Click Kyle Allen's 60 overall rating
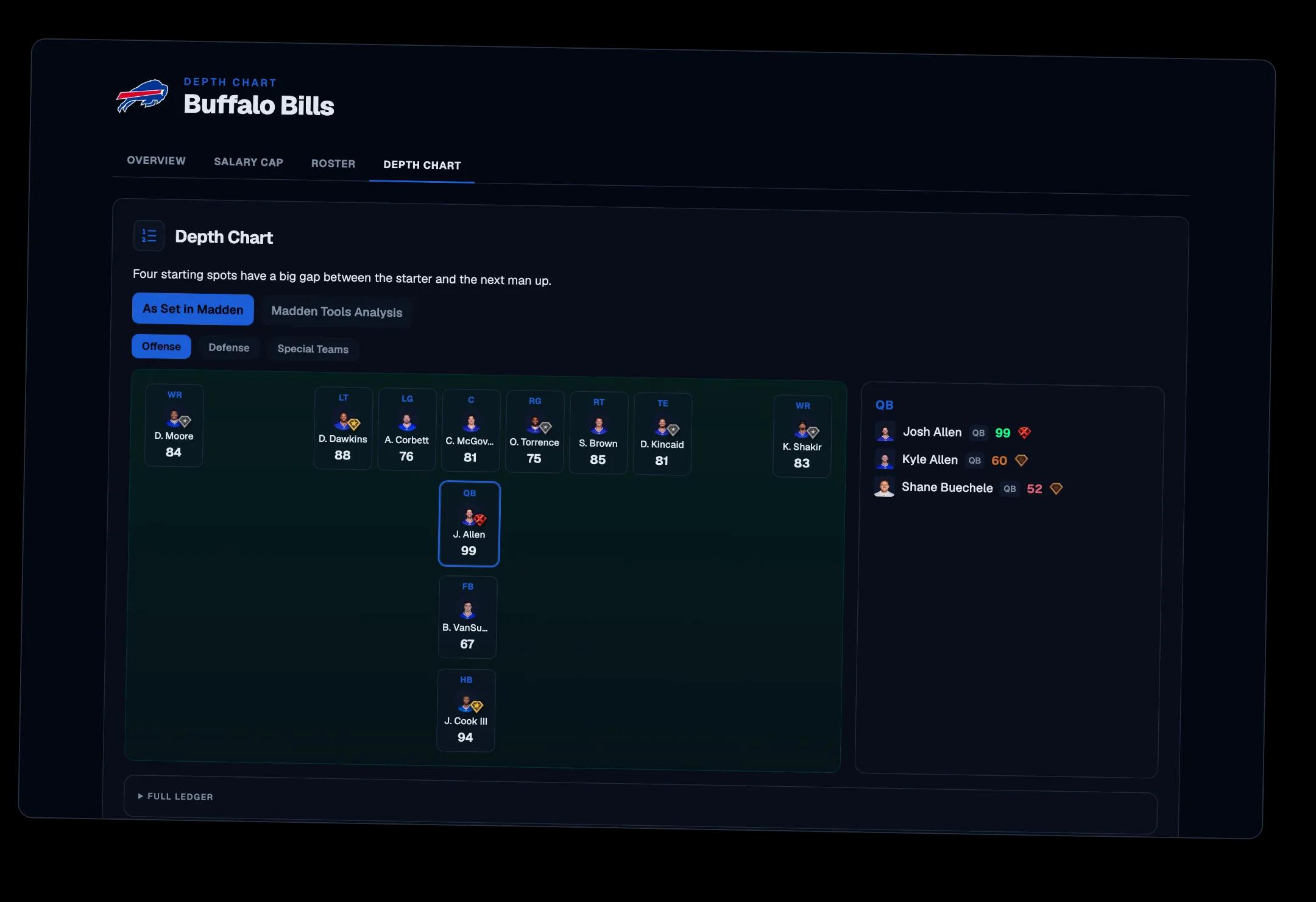This screenshot has height=902, width=1316. point(999,461)
